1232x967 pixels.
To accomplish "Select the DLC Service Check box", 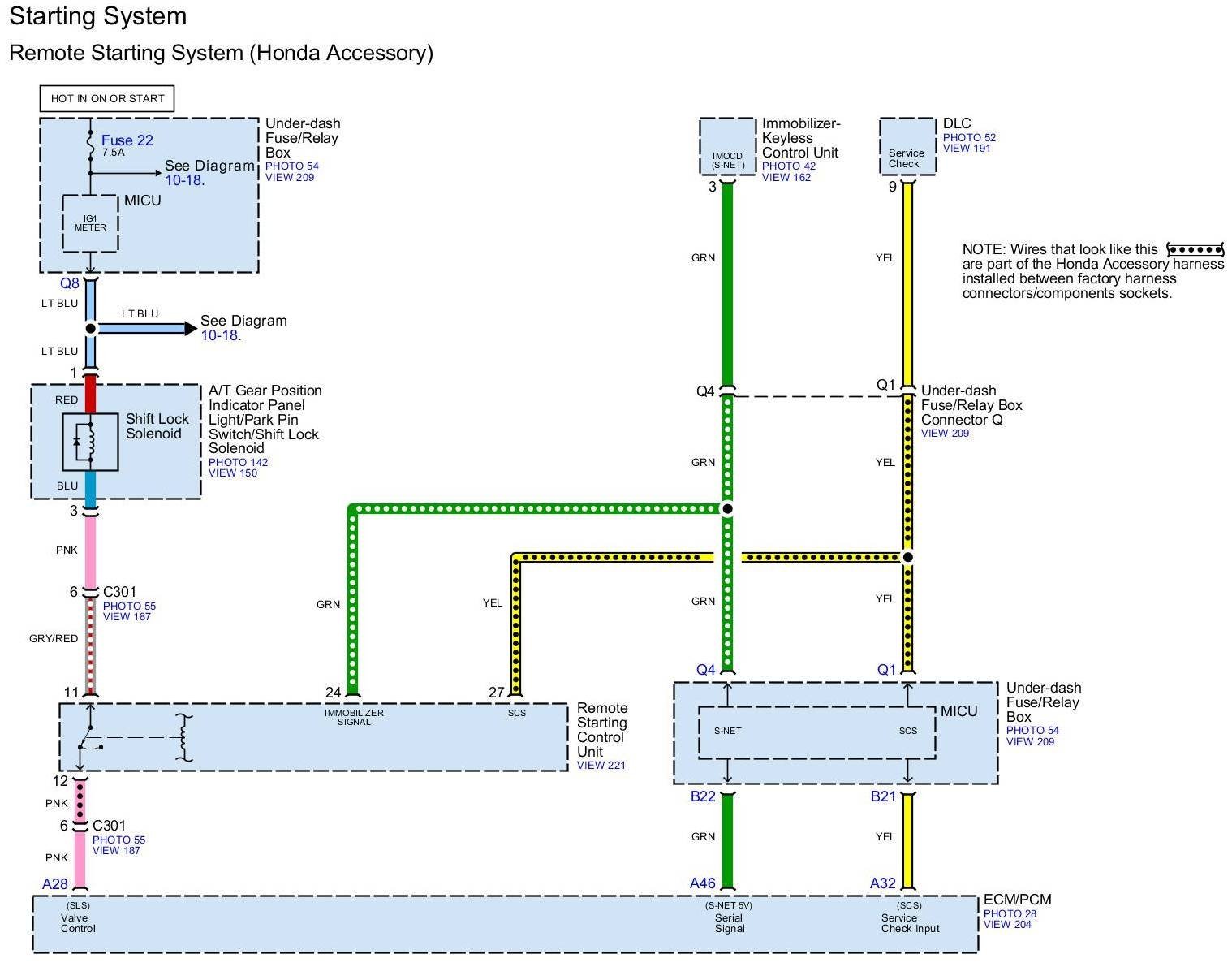I will 907,147.
